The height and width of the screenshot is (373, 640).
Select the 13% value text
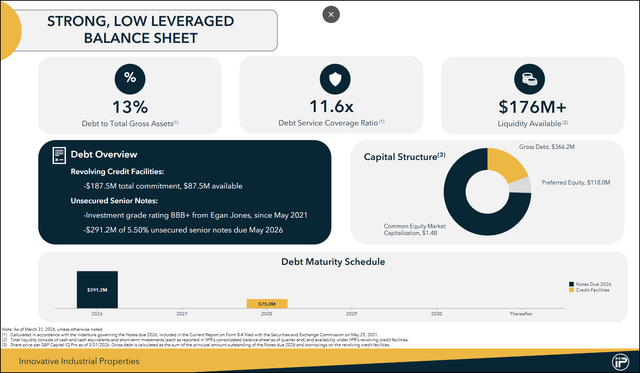pyautogui.click(x=130, y=107)
